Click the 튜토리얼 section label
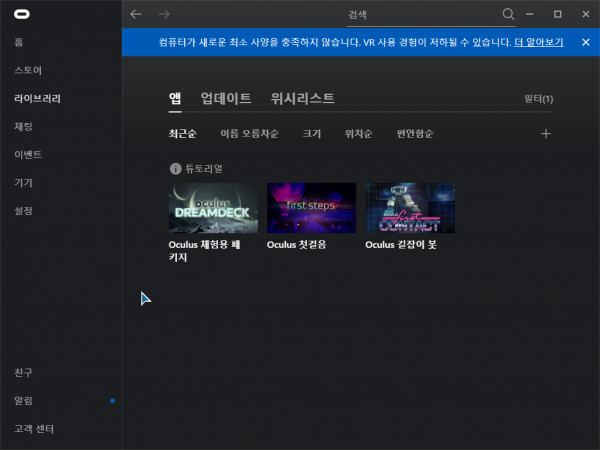This screenshot has width=600, height=450. coord(204,169)
